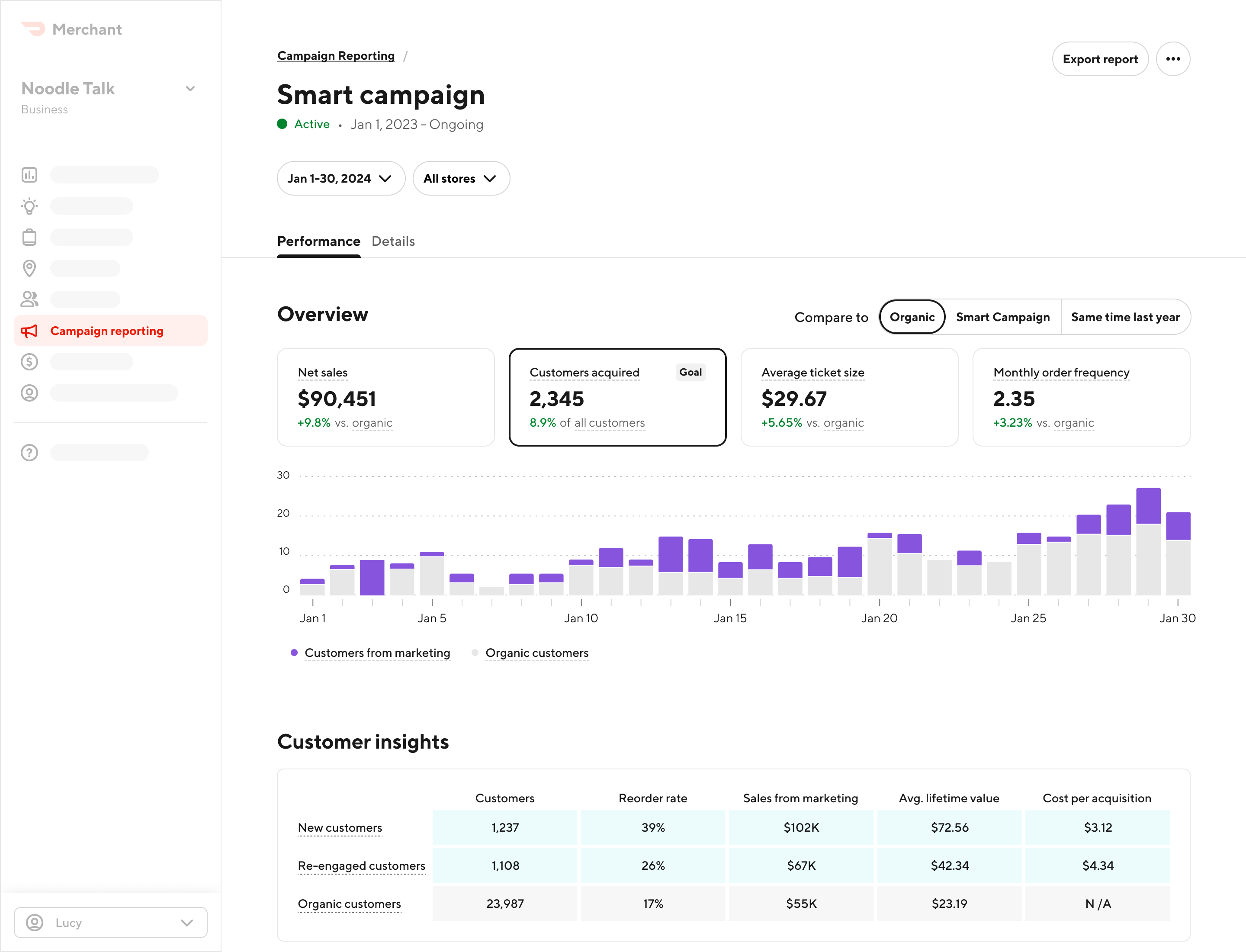Click the $4.34 cost per acquisition cell

(x=1098, y=865)
